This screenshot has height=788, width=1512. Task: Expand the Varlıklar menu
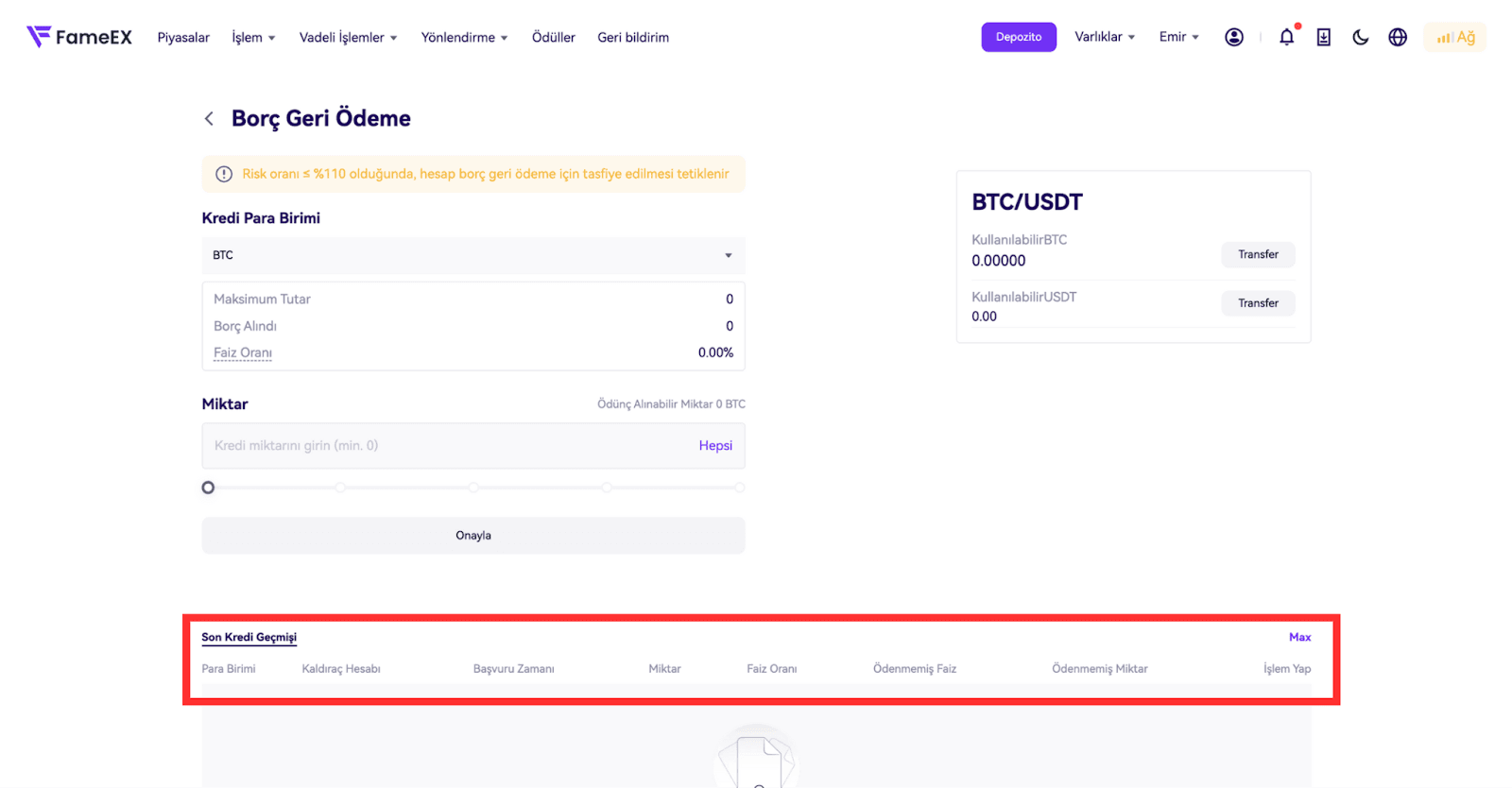(x=1104, y=37)
